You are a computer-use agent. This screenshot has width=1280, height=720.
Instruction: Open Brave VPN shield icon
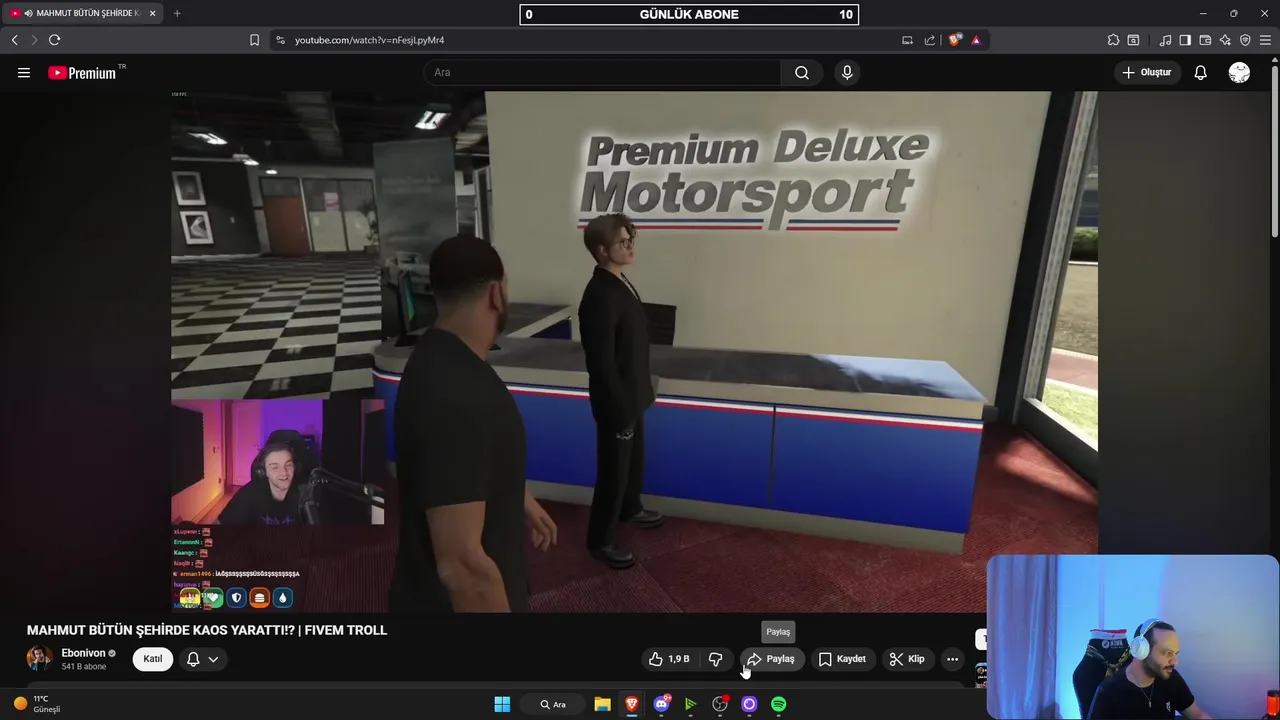pyautogui.click(x=1245, y=40)
